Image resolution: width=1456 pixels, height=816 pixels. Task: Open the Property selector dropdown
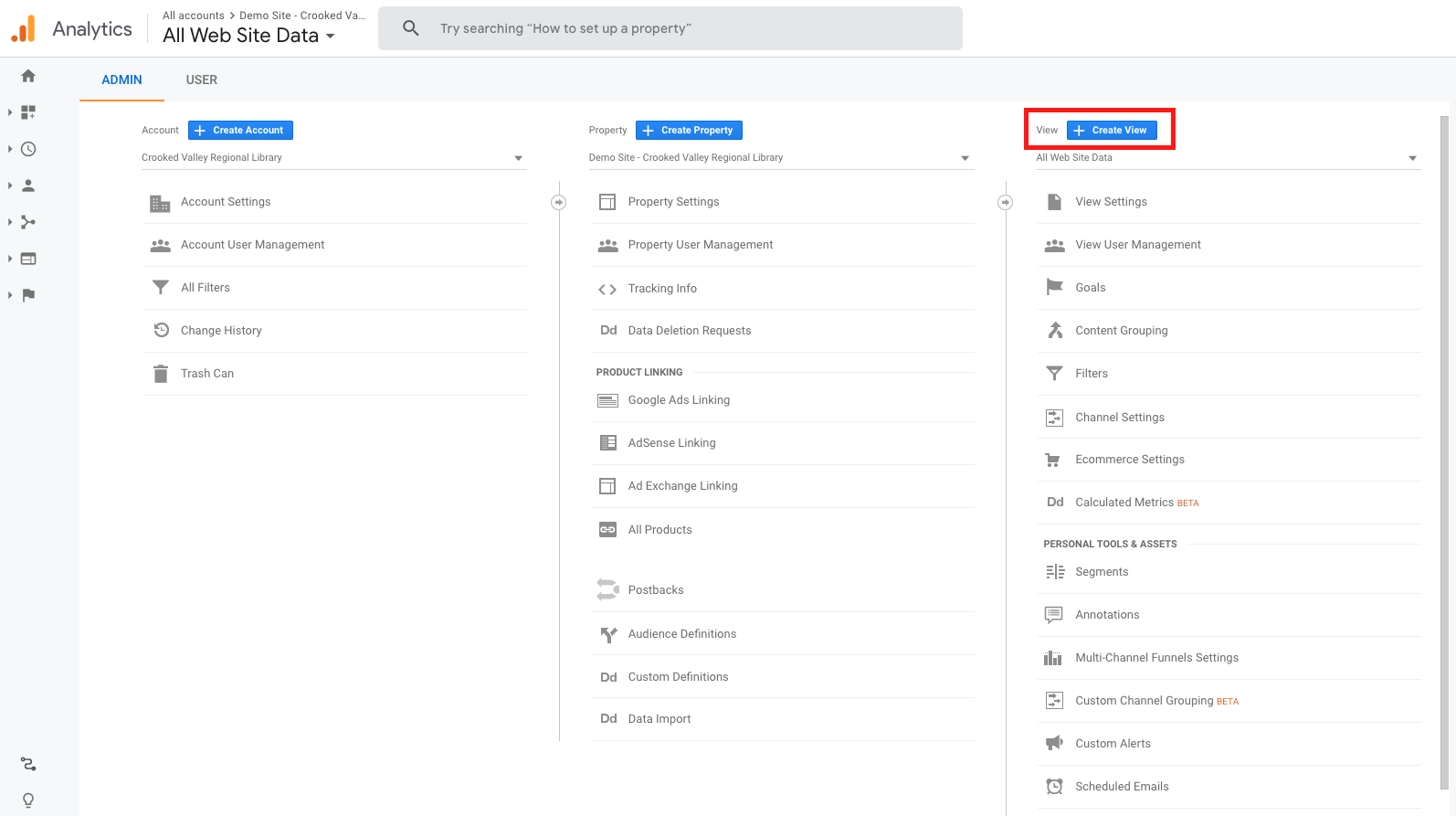[781, 158]
